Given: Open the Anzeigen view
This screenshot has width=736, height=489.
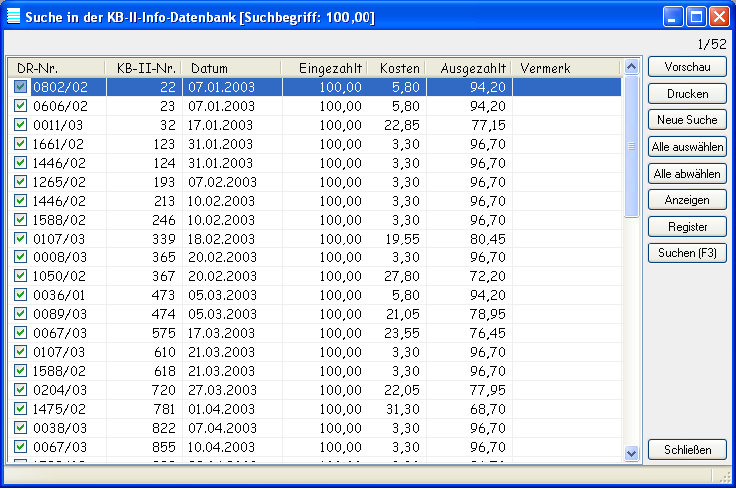Looking at the screenshot, I should pyautogui.click(x=687, y=200).
